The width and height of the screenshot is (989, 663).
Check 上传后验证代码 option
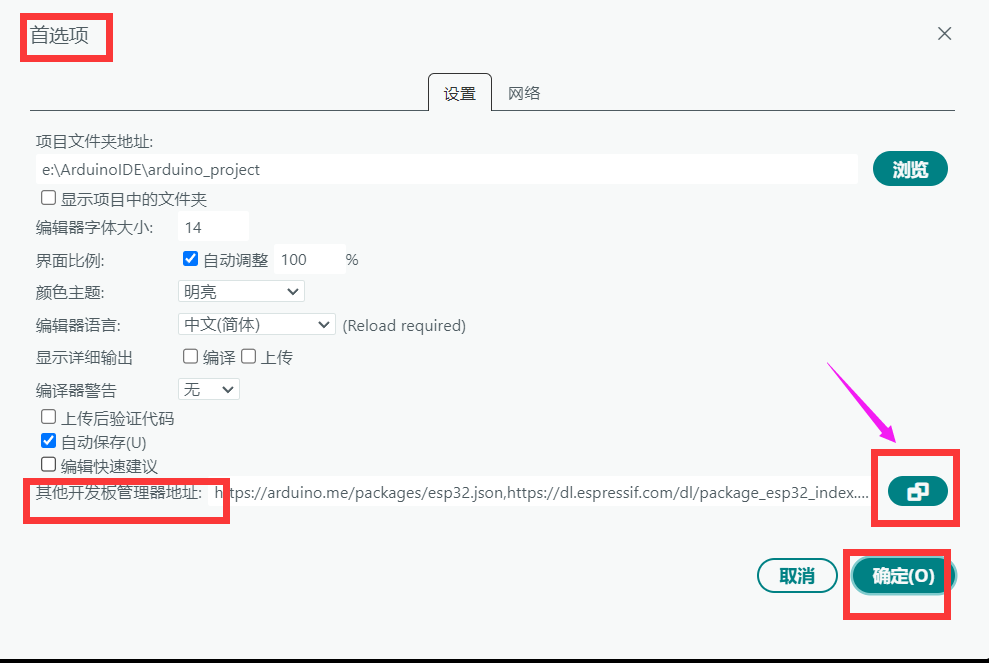point(49,417)
